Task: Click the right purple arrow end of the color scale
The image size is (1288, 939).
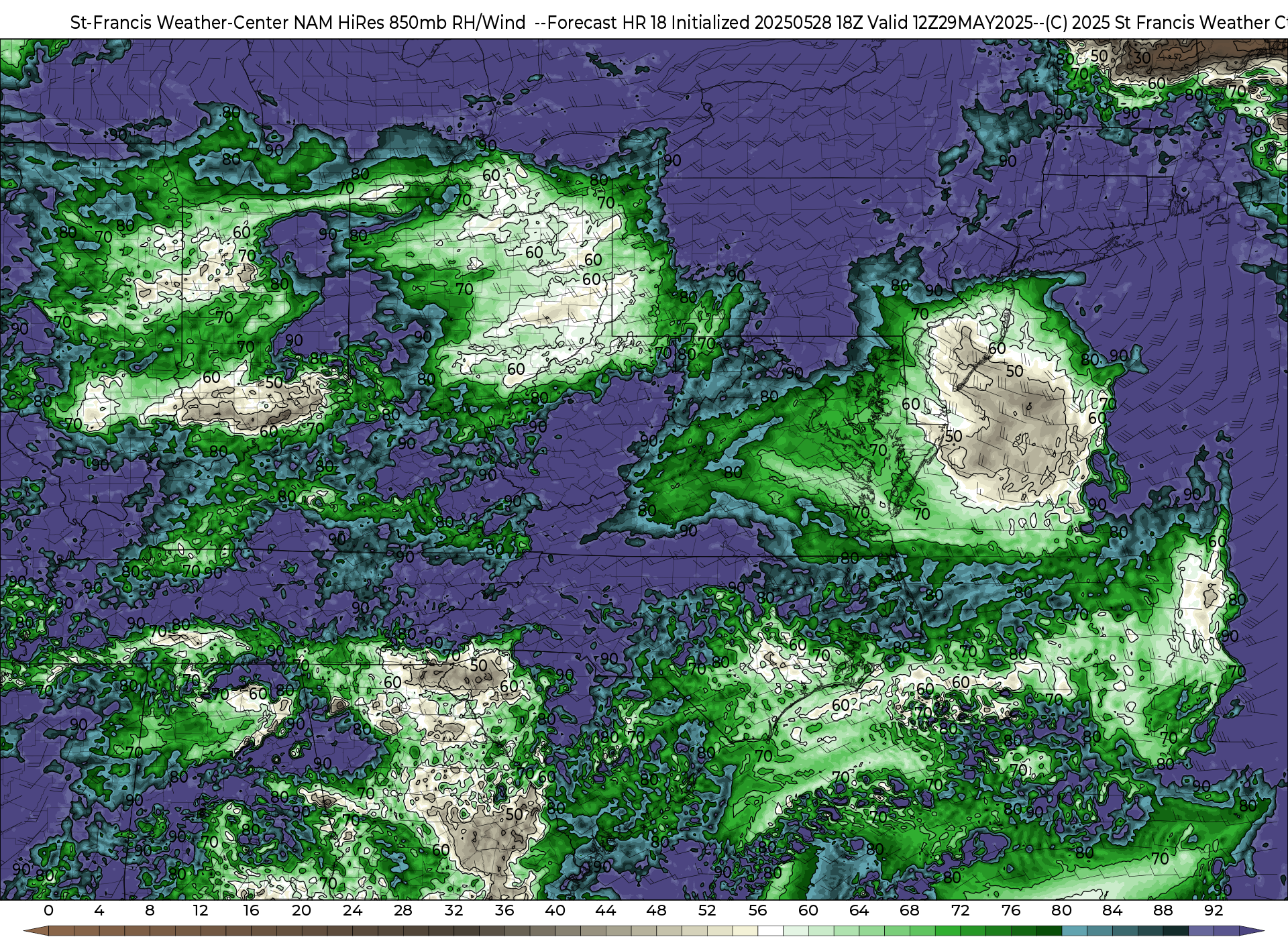Action: coord(1252,931)
